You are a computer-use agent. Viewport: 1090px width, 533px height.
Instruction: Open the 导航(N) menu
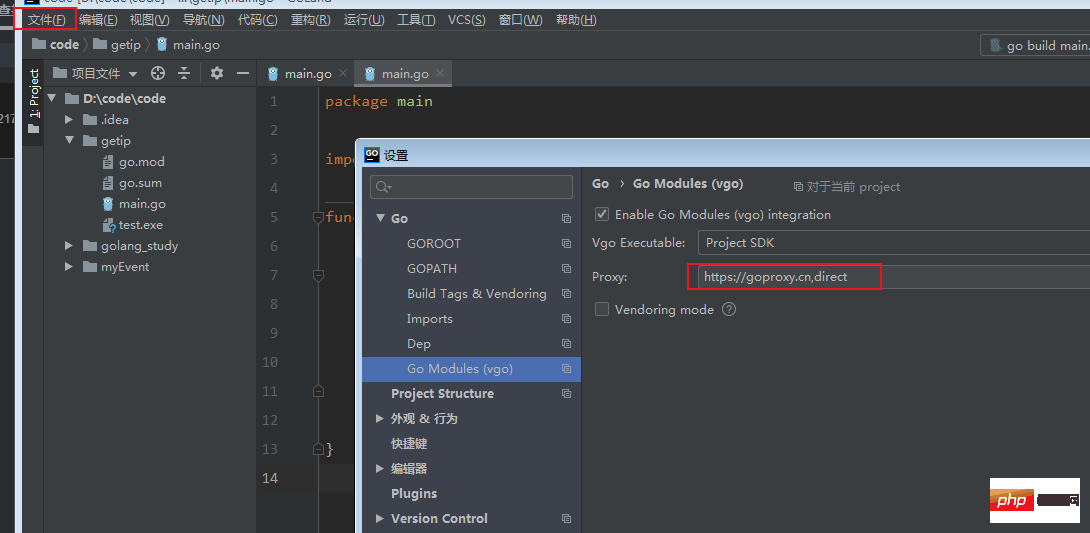click(204, 19)
